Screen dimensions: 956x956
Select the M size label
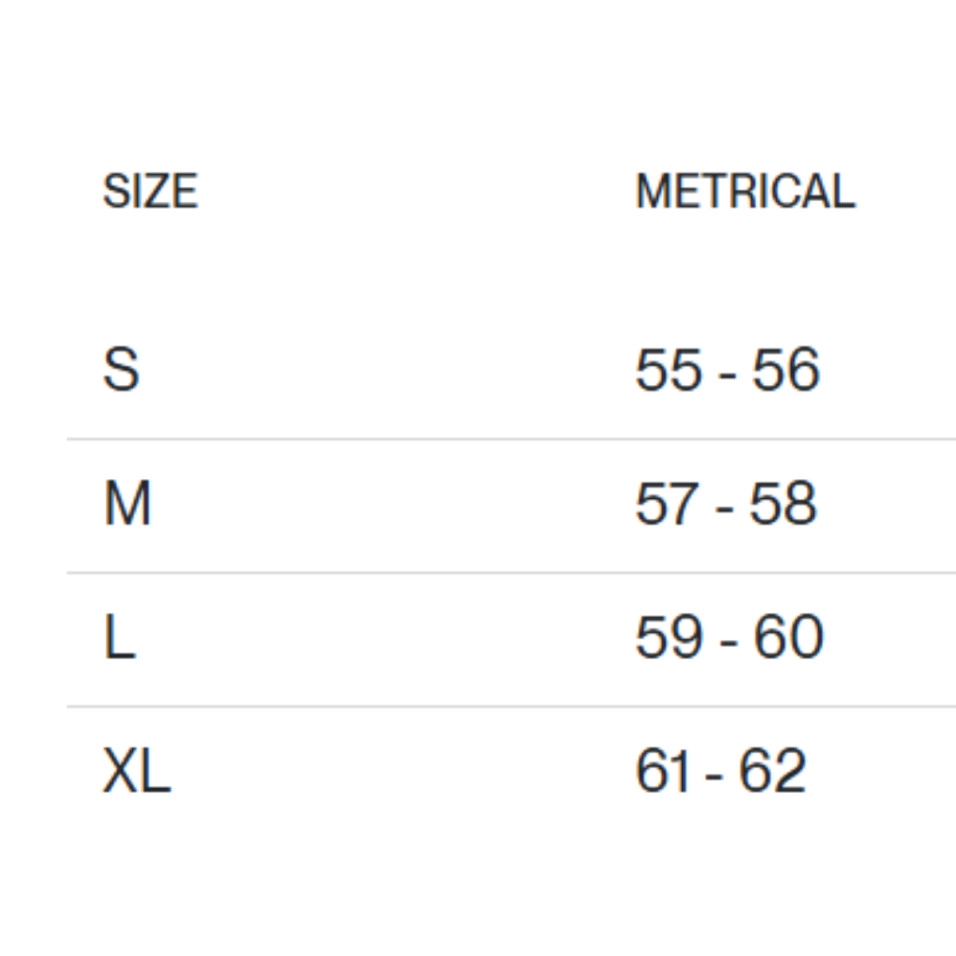click(127, 504)
